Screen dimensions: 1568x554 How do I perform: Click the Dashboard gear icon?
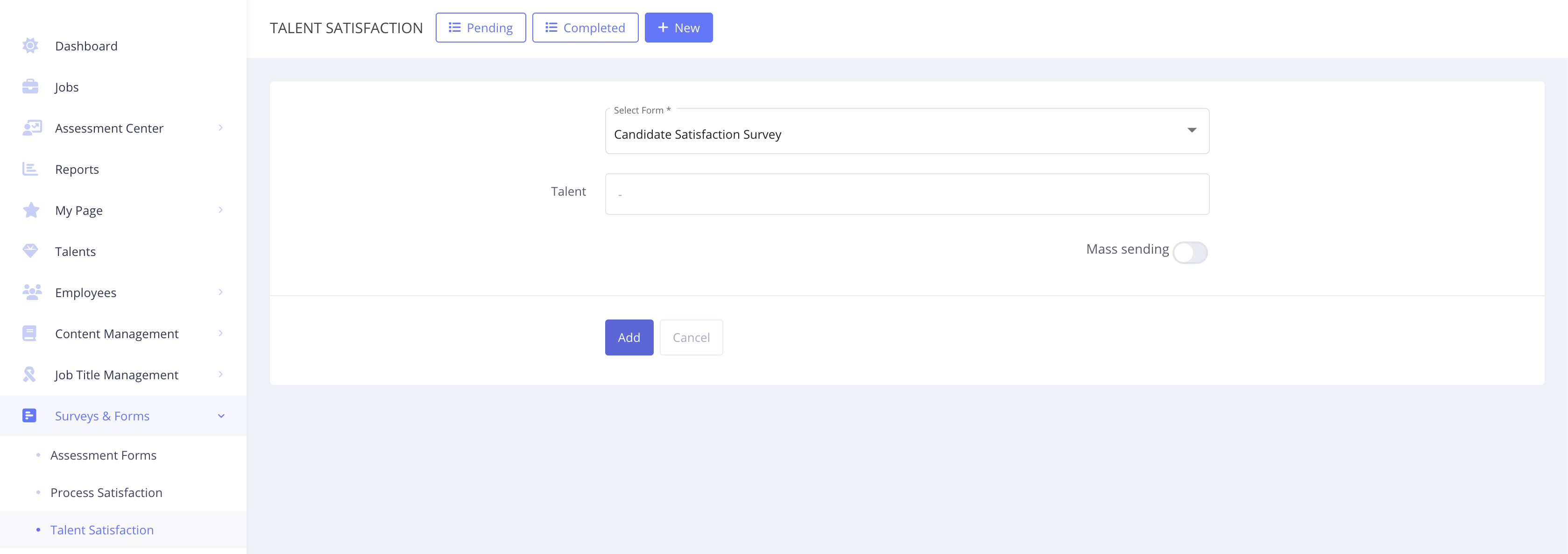30,46
